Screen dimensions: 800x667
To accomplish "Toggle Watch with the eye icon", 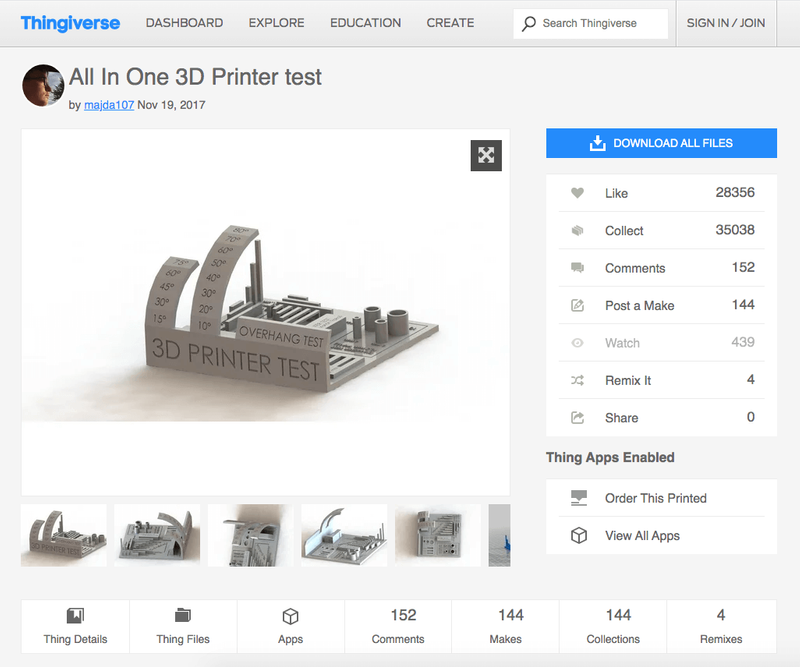I will pos(577,343).
